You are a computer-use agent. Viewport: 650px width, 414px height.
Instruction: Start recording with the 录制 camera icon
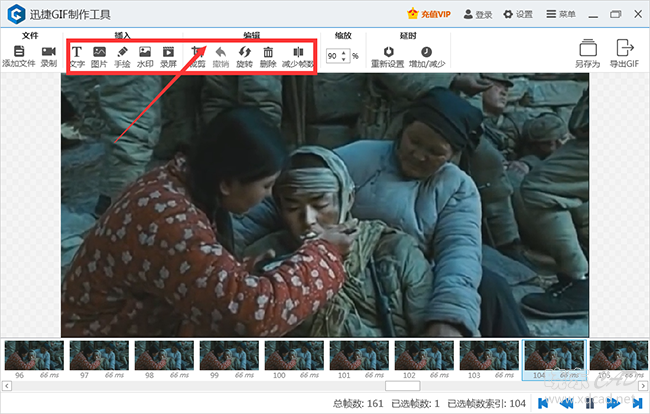click(49, 51)
